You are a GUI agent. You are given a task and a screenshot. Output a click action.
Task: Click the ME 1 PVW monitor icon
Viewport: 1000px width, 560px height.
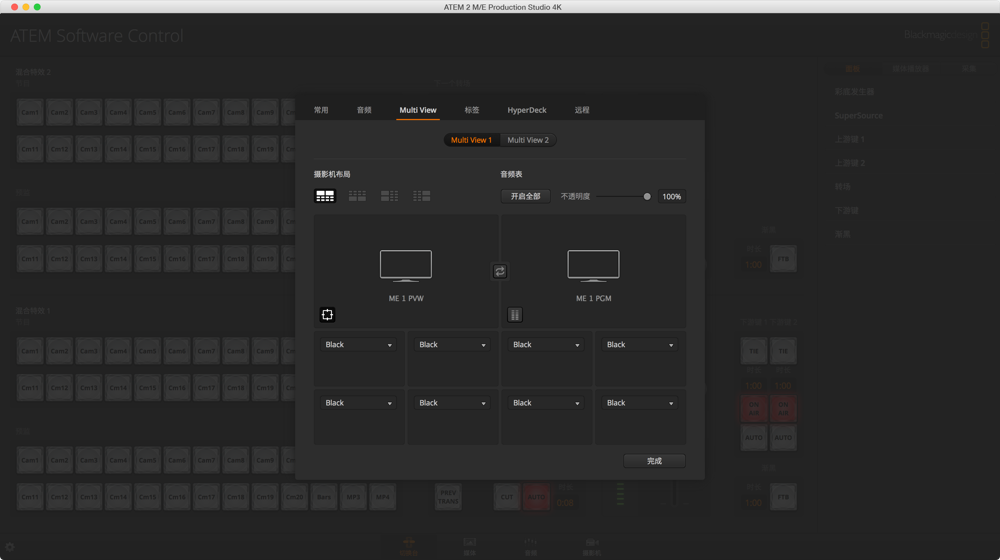click(406, 266)
